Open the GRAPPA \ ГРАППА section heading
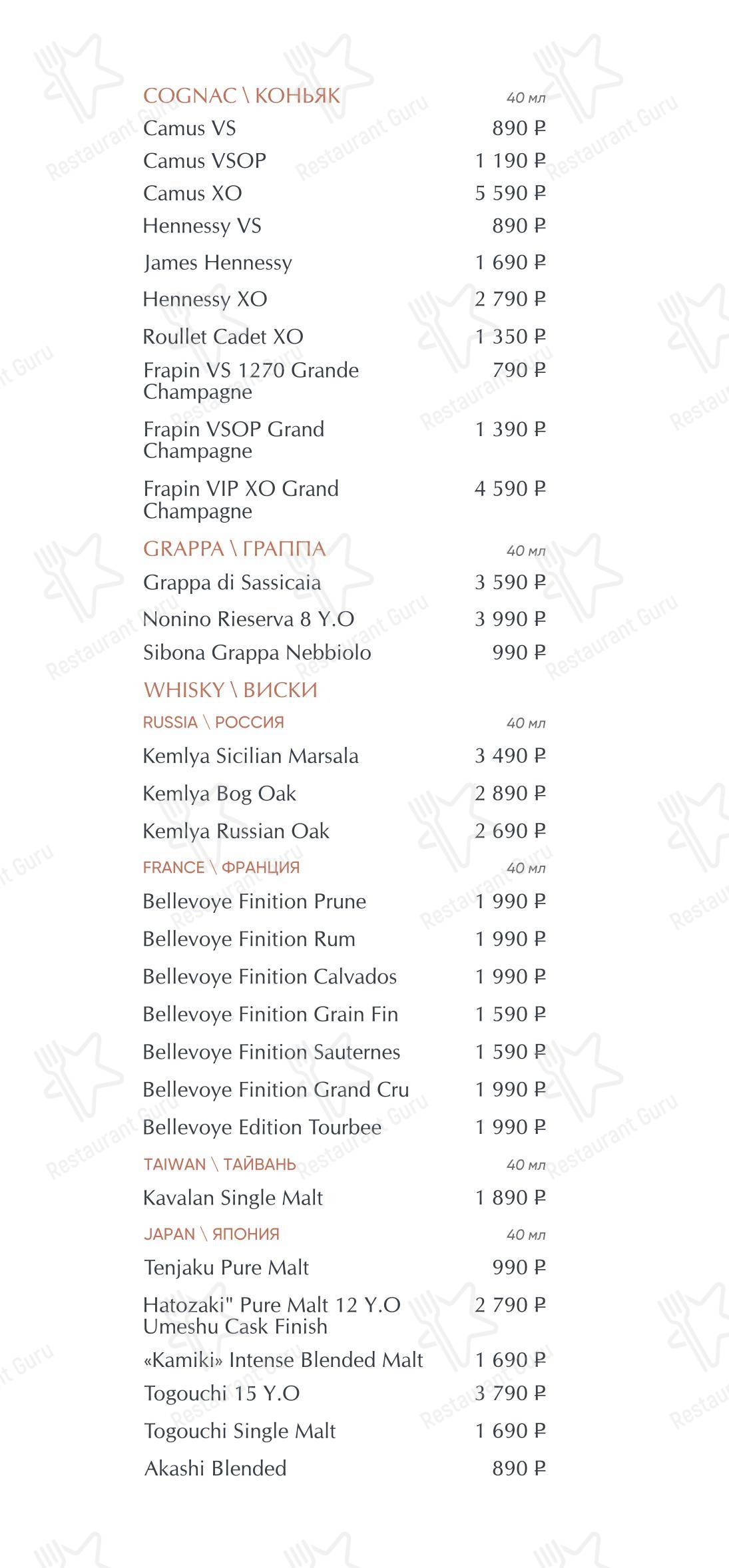 (x=234, y=549)
